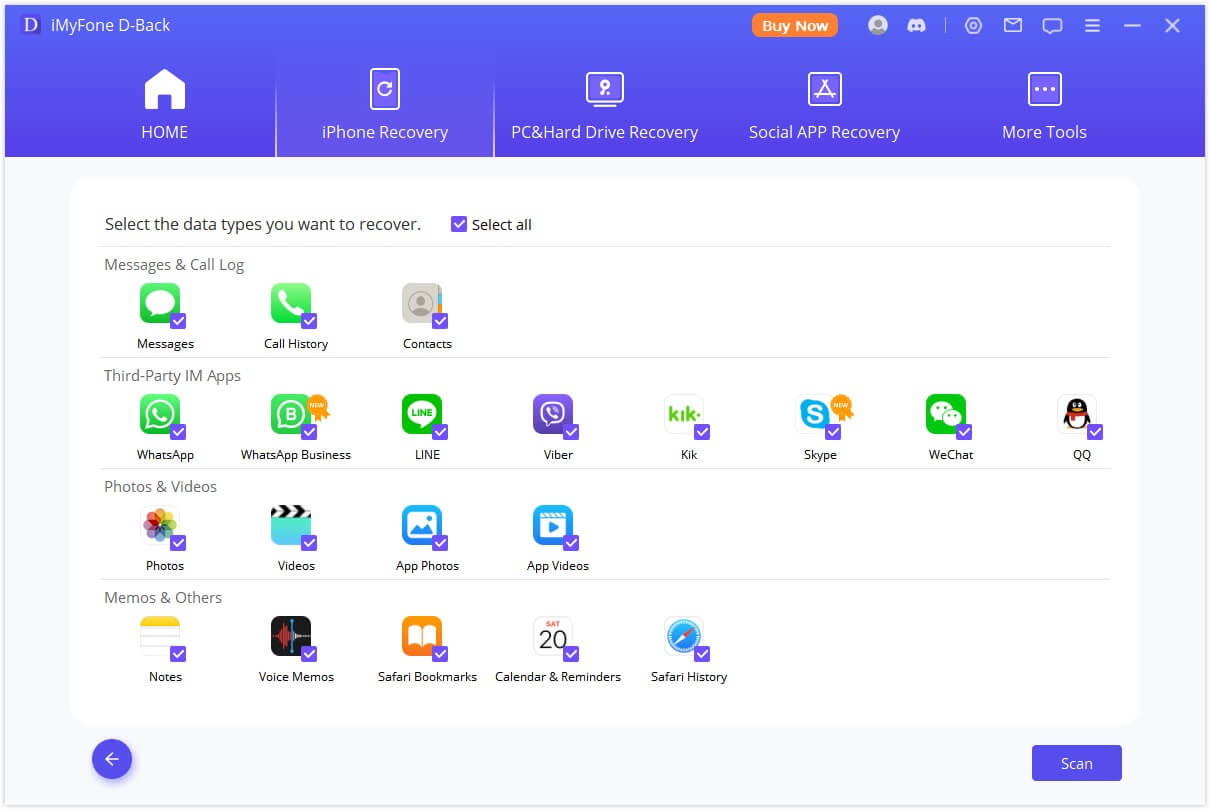Screen dimensions: 1210x810
Task: Uncheck the Select all checkbox
Action: [x=459, y=224]
